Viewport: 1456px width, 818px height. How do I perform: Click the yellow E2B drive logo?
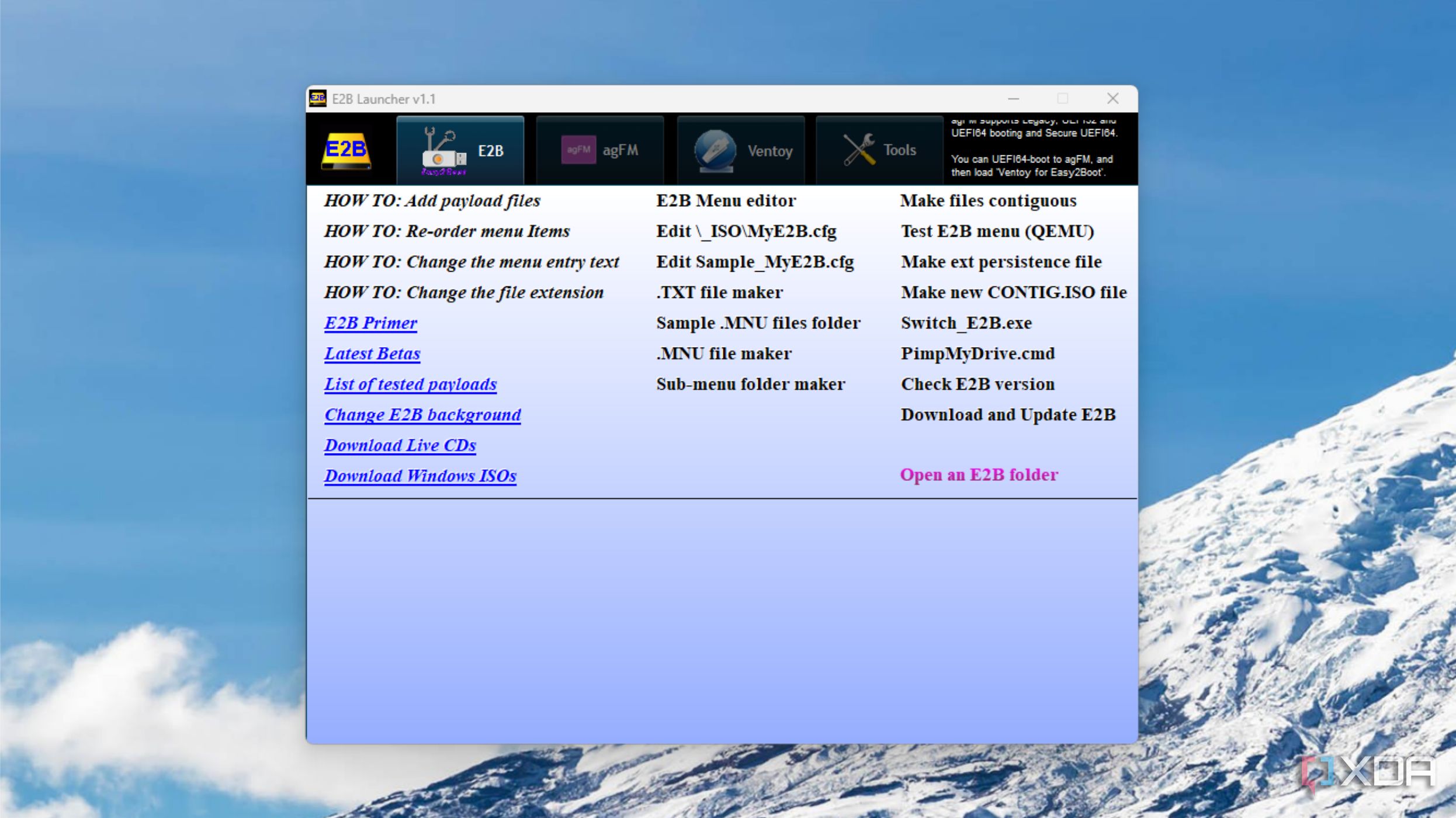pos(346,151)
